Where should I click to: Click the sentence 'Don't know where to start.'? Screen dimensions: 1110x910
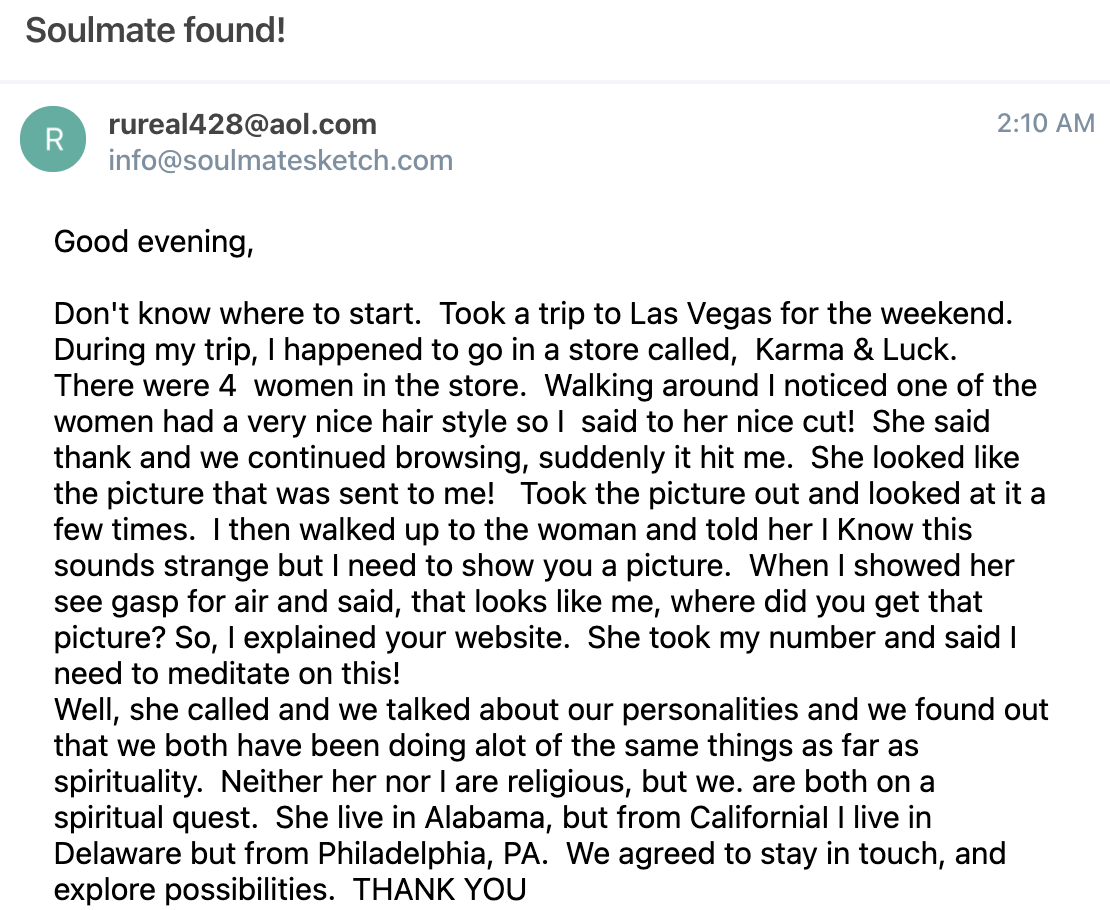(x=237, y=314)
